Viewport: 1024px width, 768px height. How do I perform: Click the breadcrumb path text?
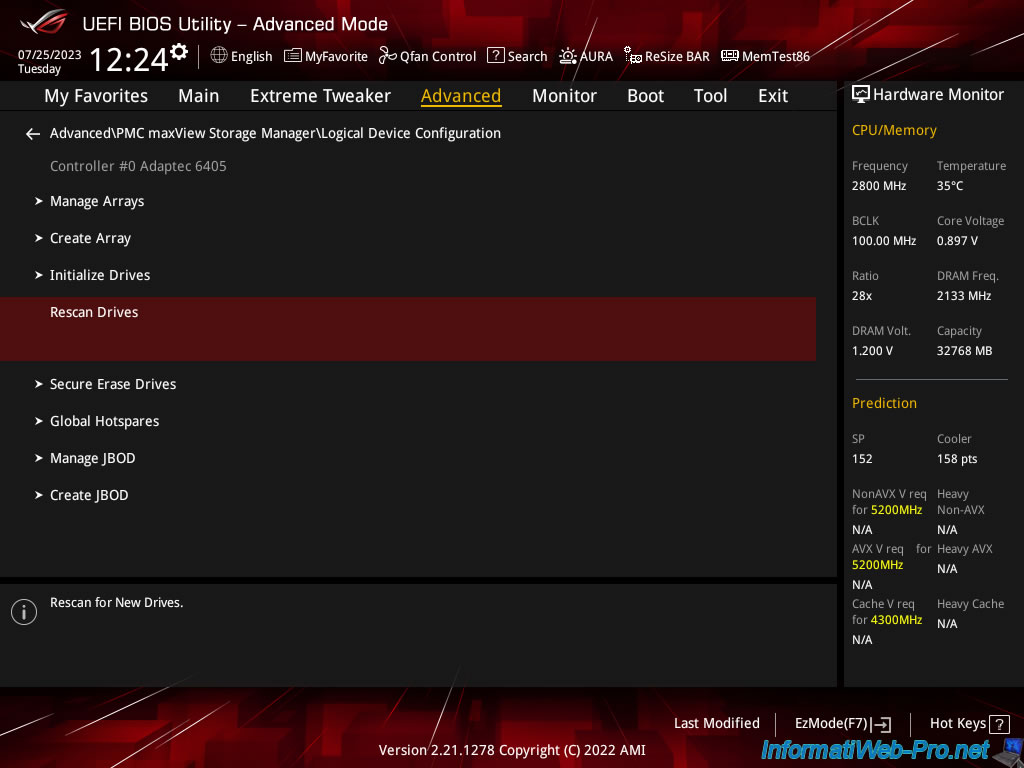(276, 133)
